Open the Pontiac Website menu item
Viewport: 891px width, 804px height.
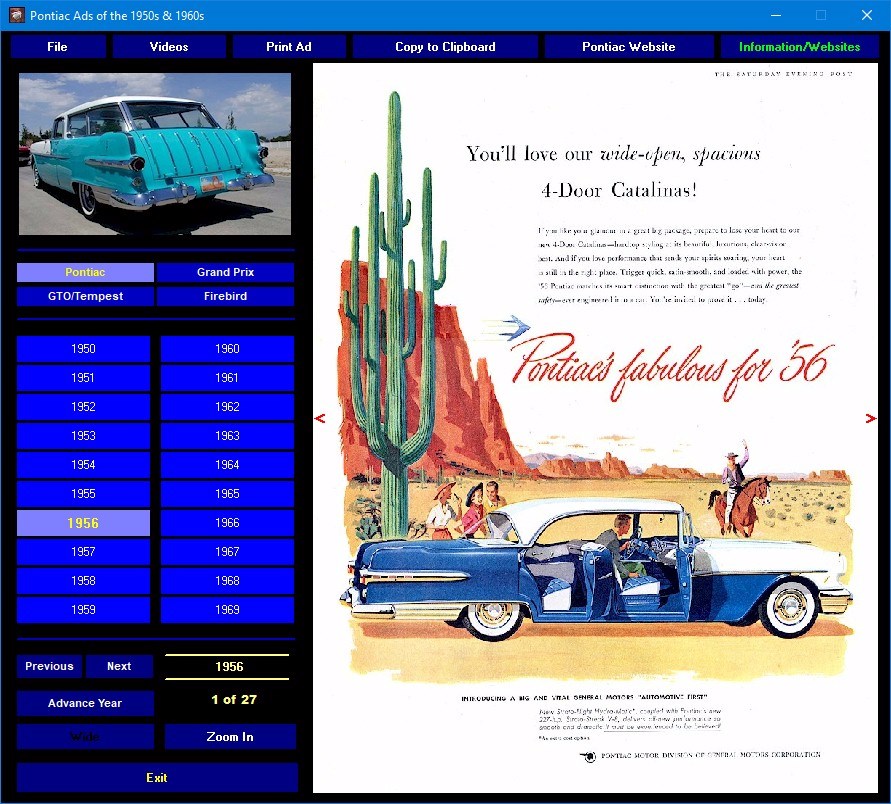(628, 47)
